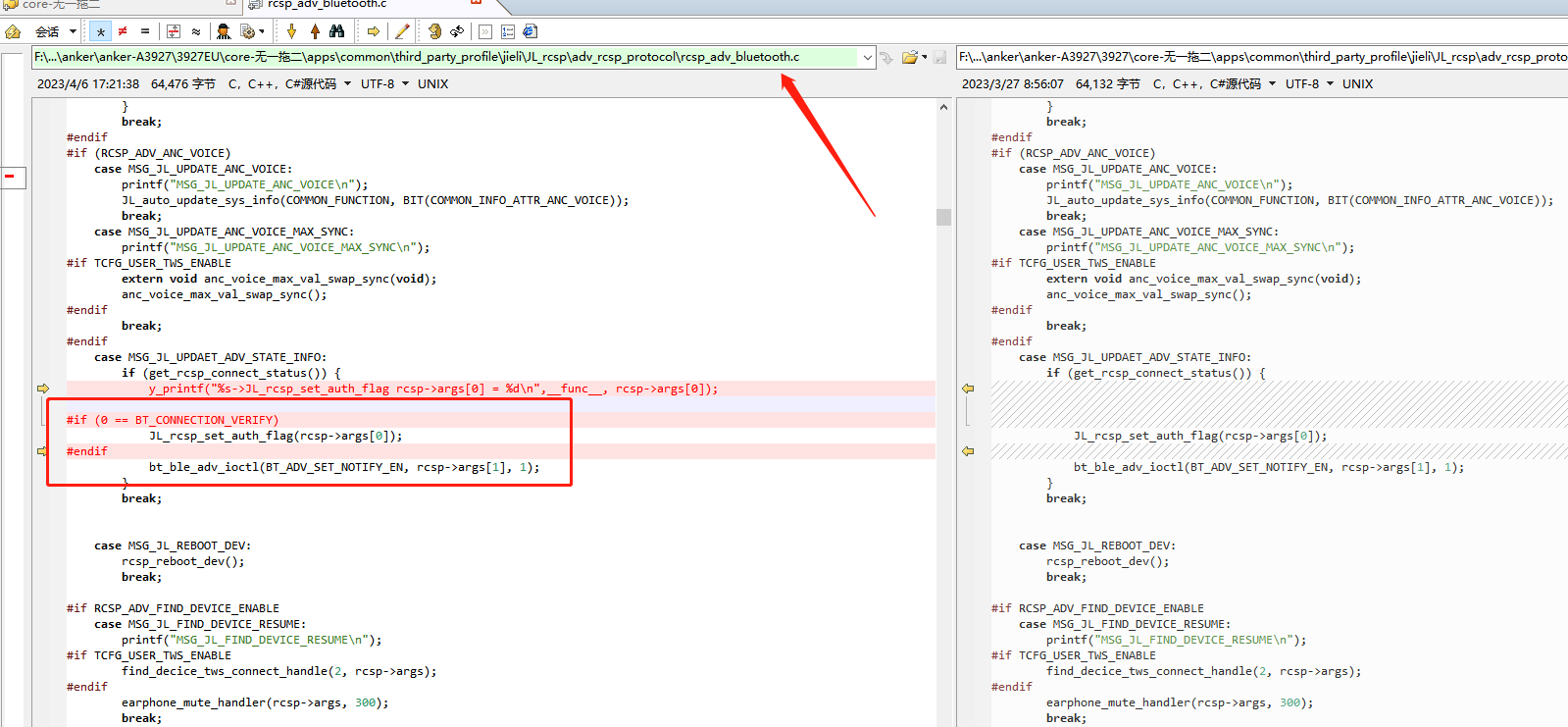Open the Rules referee icon
This screenshot has height=727, width=1568.
(224, 31)
